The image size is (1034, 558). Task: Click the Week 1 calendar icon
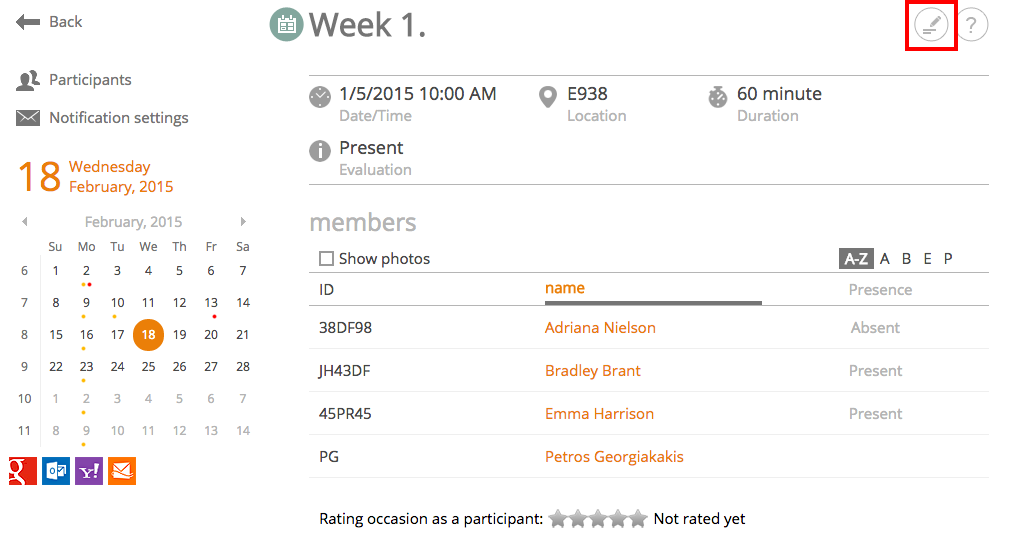pos(286,25)
